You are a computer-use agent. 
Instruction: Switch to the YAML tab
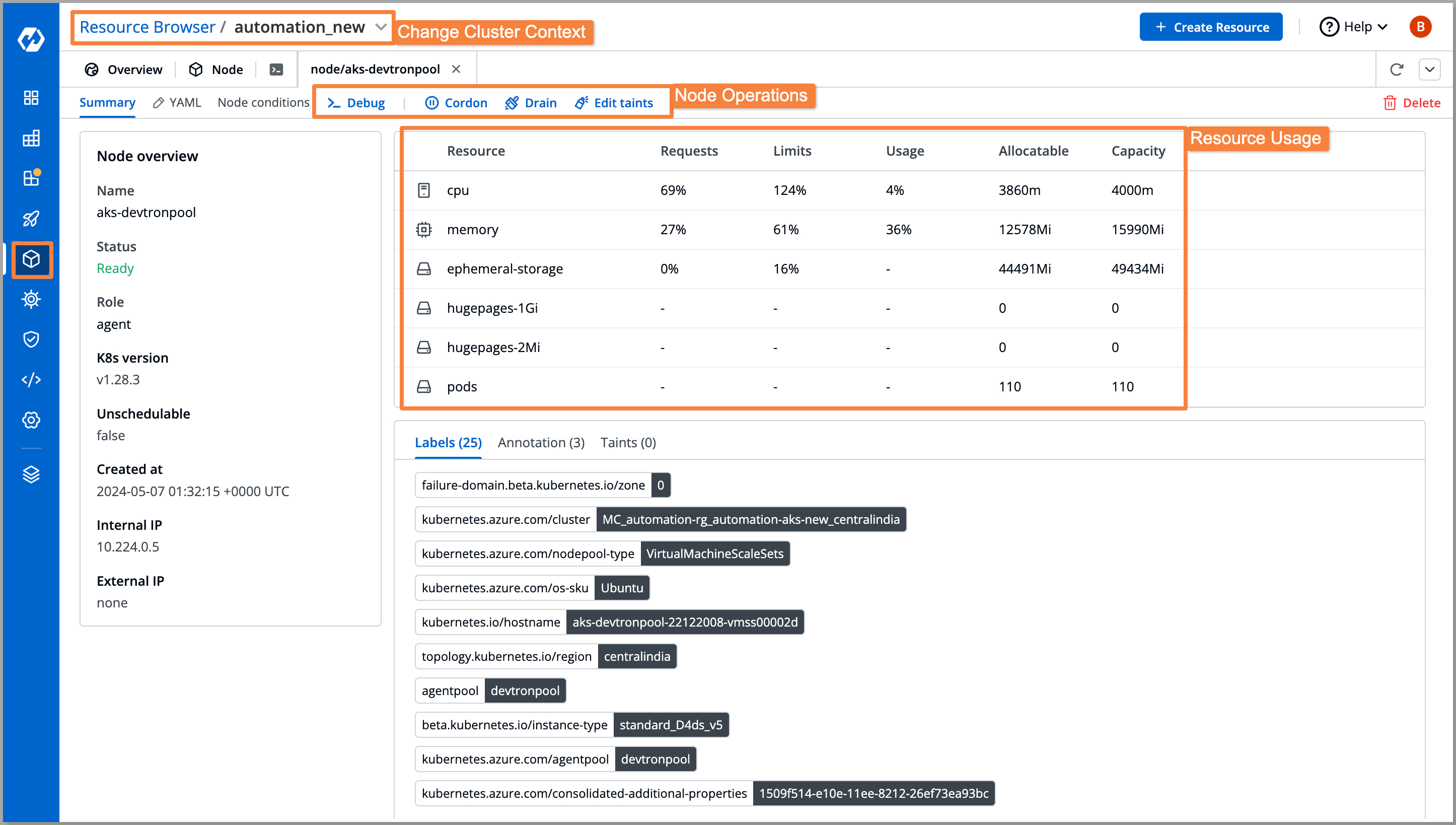click(184, 103)
